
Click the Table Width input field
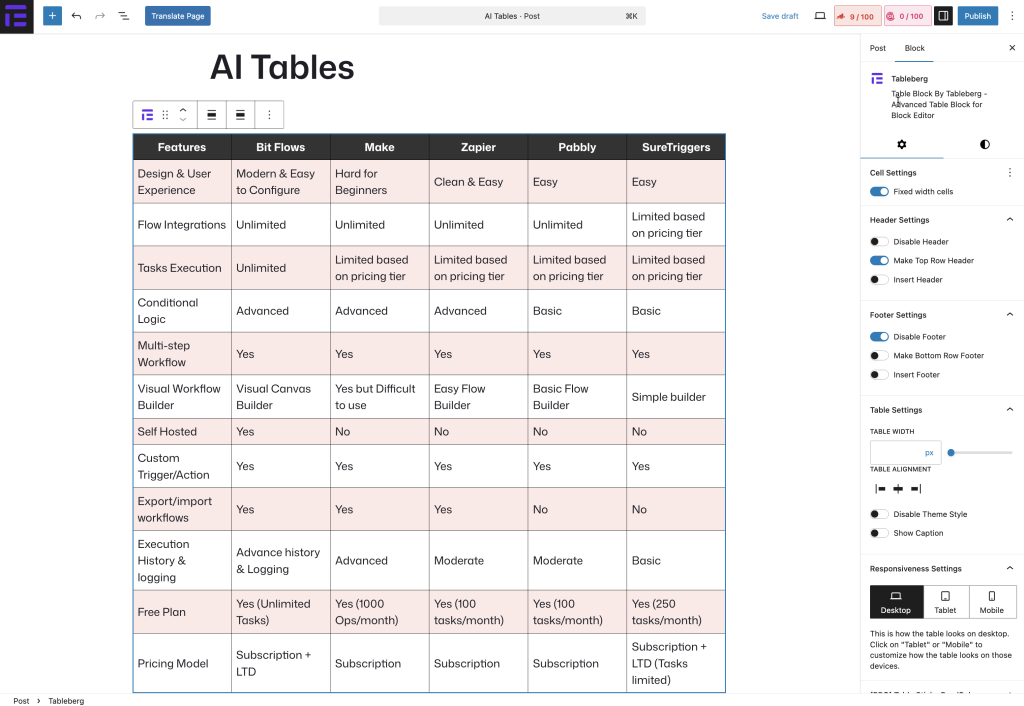896,453
